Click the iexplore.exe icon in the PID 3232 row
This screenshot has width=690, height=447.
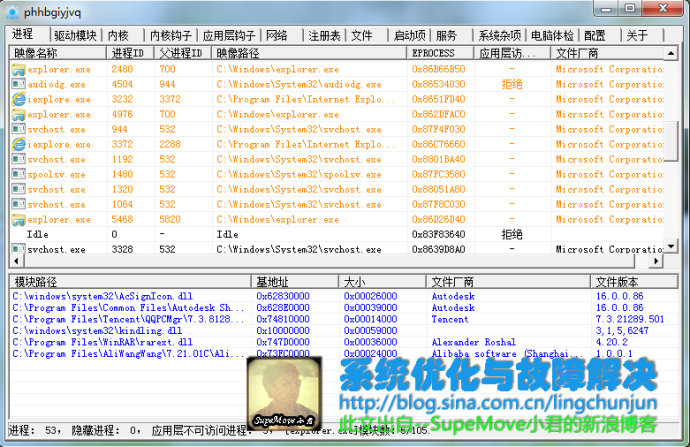[18, 99]
